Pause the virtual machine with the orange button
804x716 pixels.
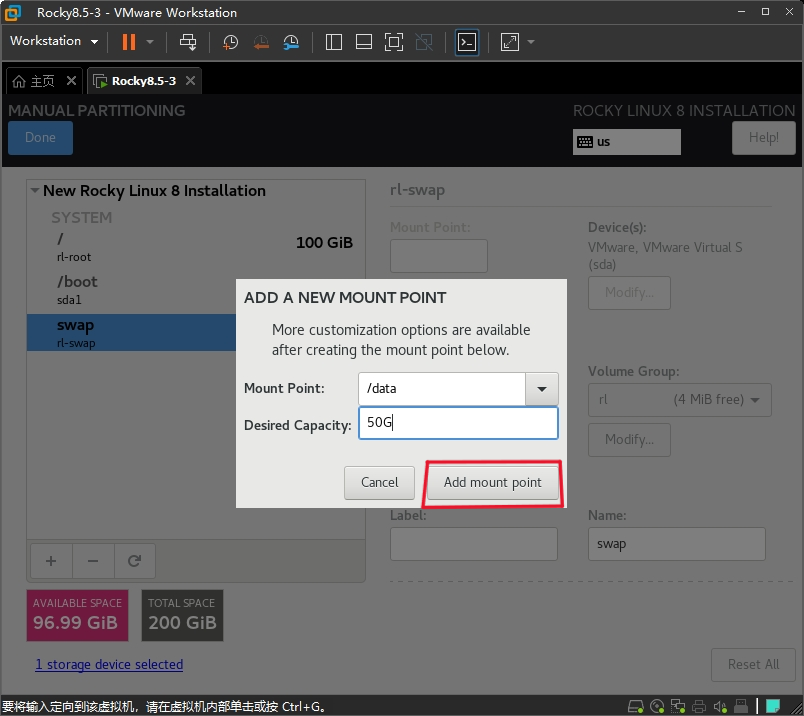[129, 42]
